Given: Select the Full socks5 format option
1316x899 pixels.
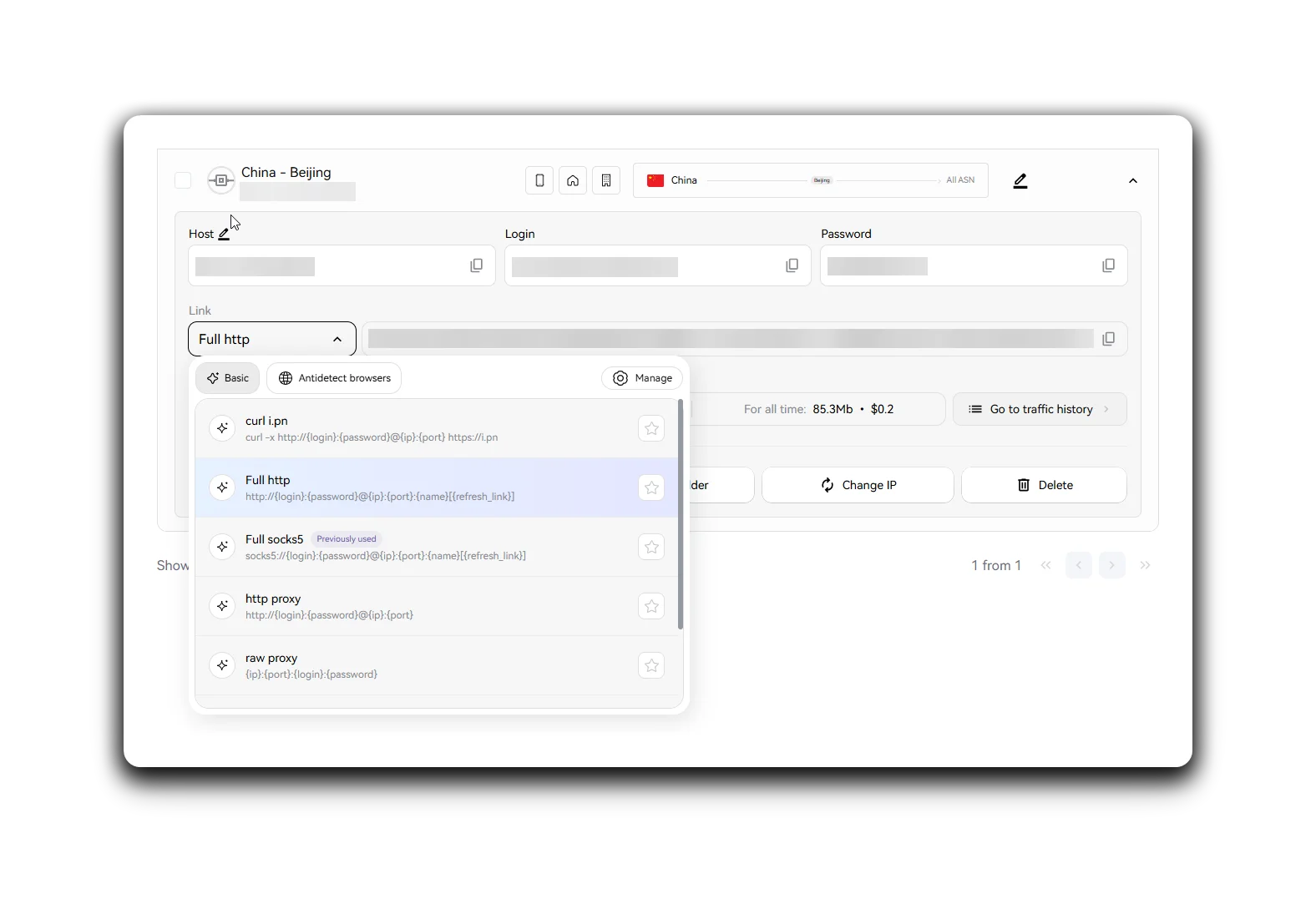Looking at the screenshot, I should (x=438, y=547).
